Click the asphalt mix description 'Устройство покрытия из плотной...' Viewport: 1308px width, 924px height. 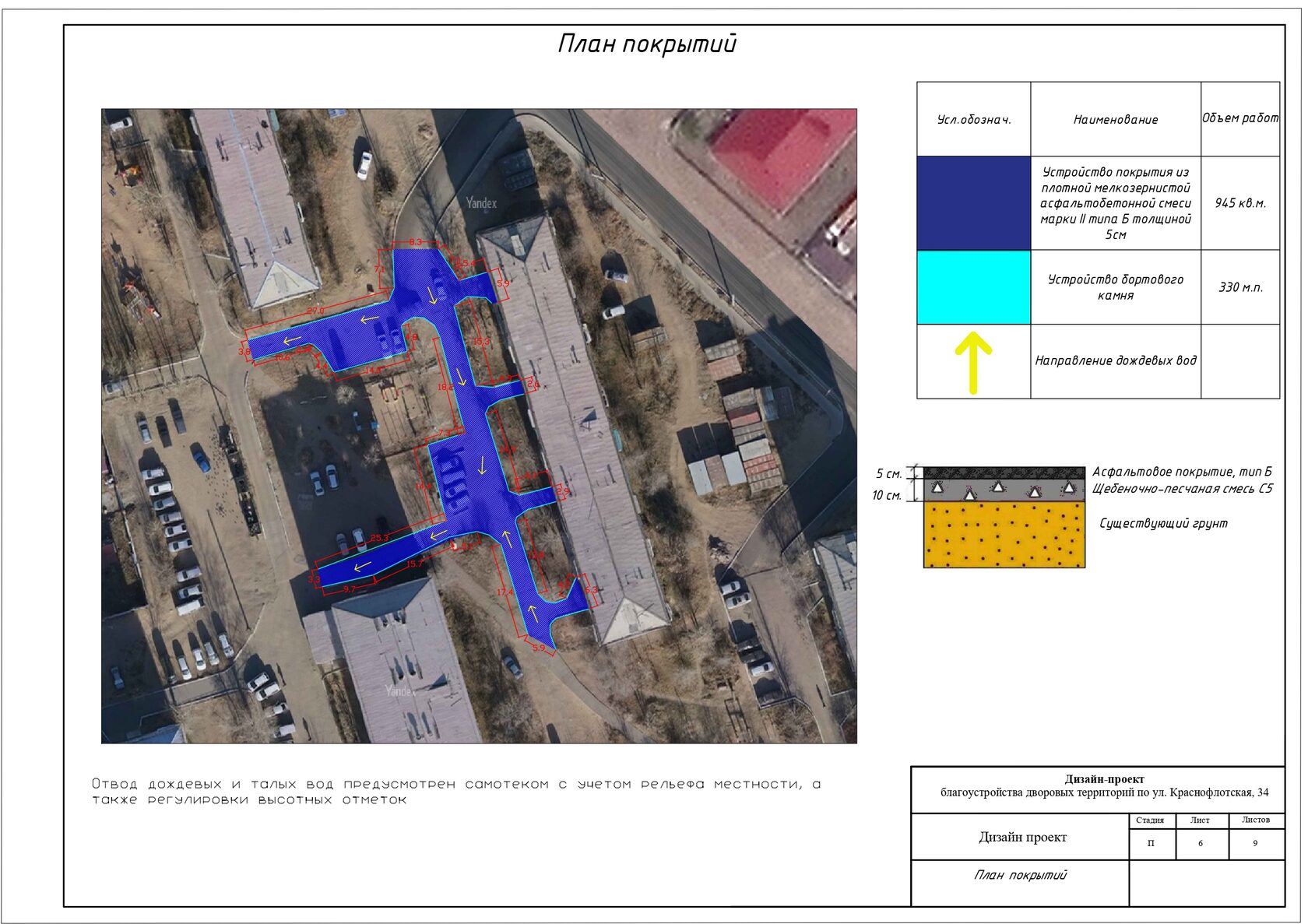(1116, 203)
